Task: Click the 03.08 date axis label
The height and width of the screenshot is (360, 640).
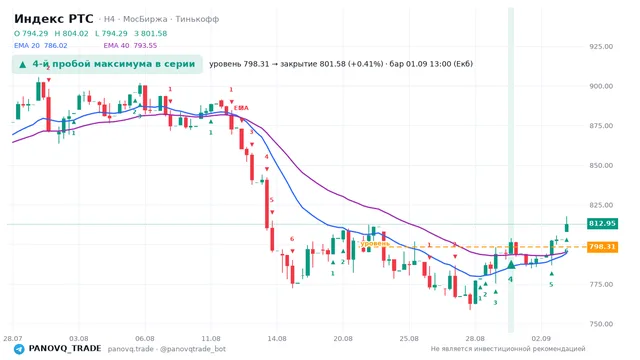Action: 78,338
